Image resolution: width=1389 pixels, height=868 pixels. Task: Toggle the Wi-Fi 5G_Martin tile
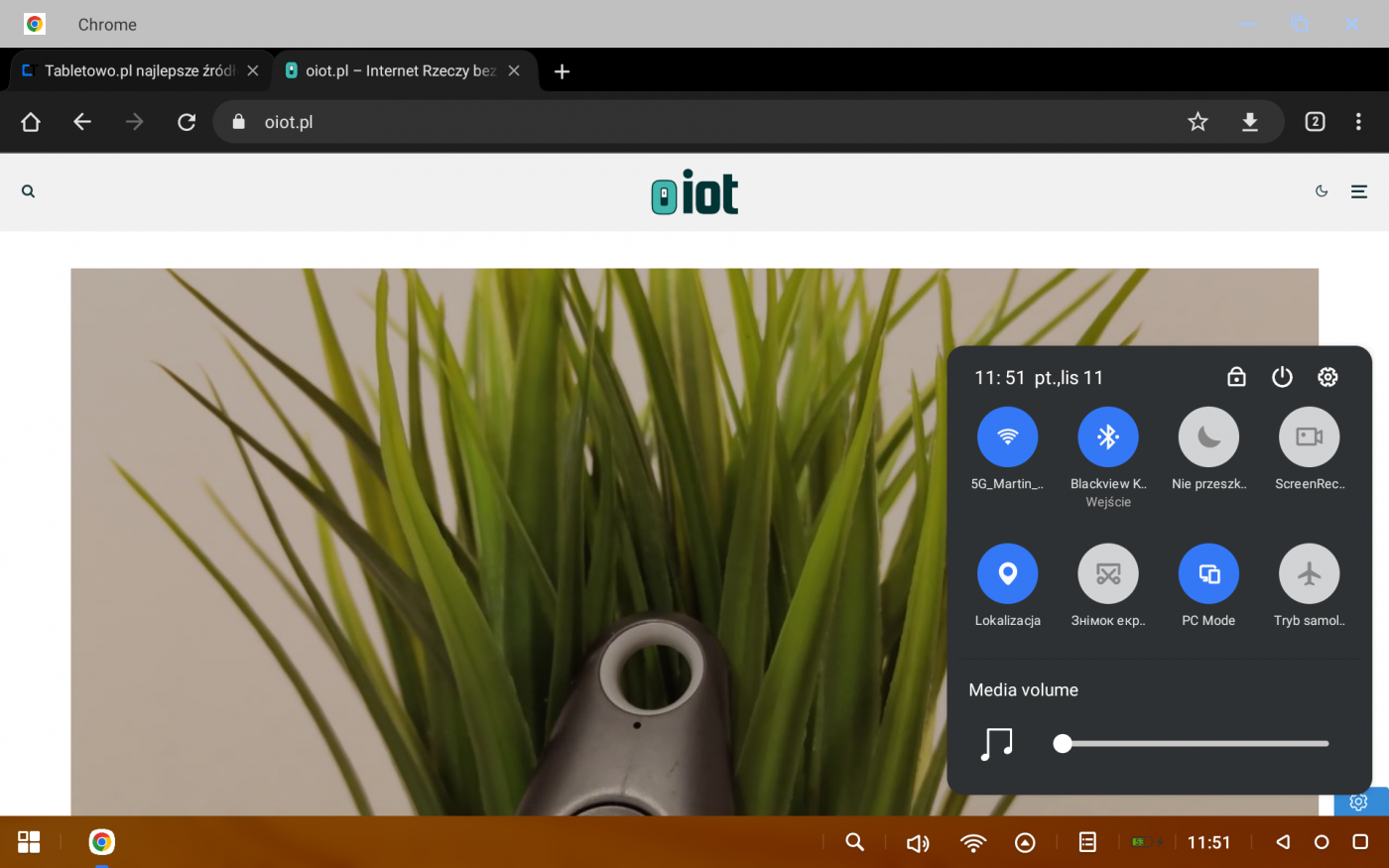[x=1007, y=436]
